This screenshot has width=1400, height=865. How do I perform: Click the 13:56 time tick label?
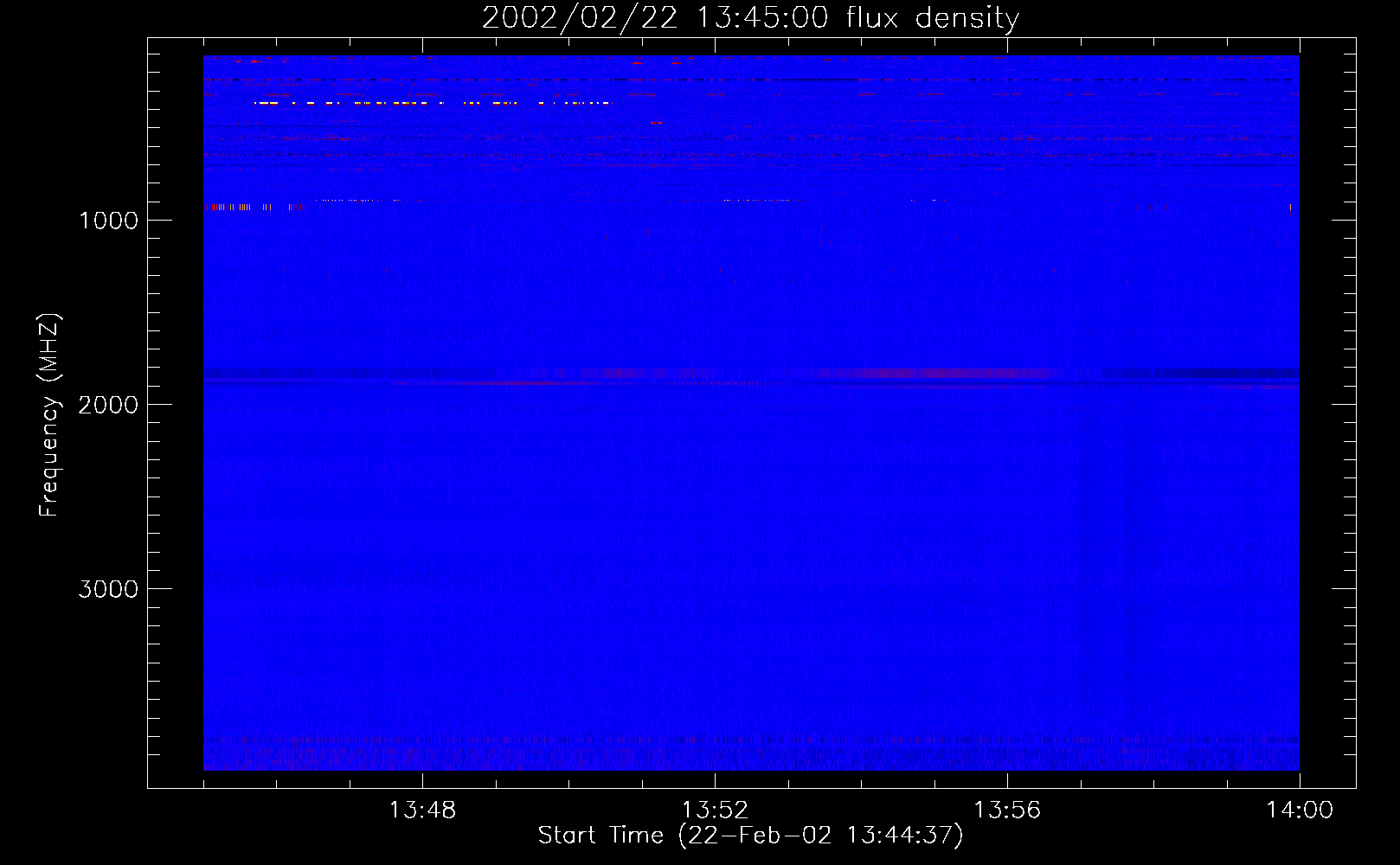point(1007,810)
